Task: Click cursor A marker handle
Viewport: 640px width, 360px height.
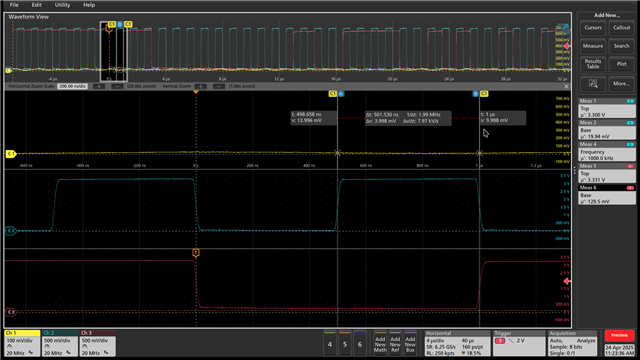Action: tap(341, 94)
